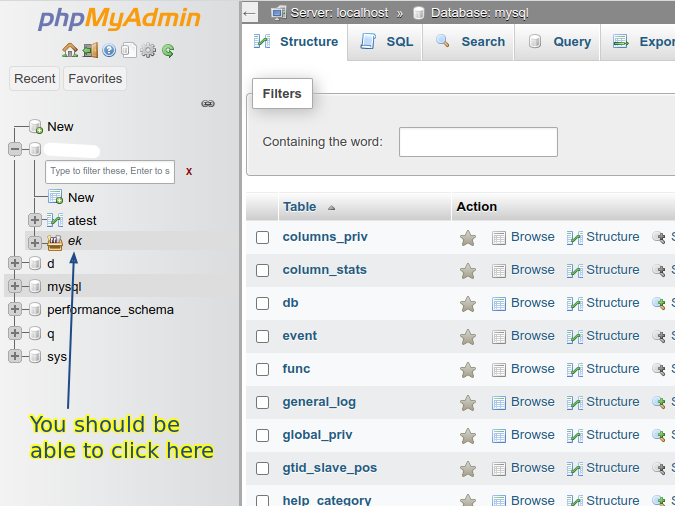Add event table to favorites star
The image size is (675, 506).
tap(468, 337)
